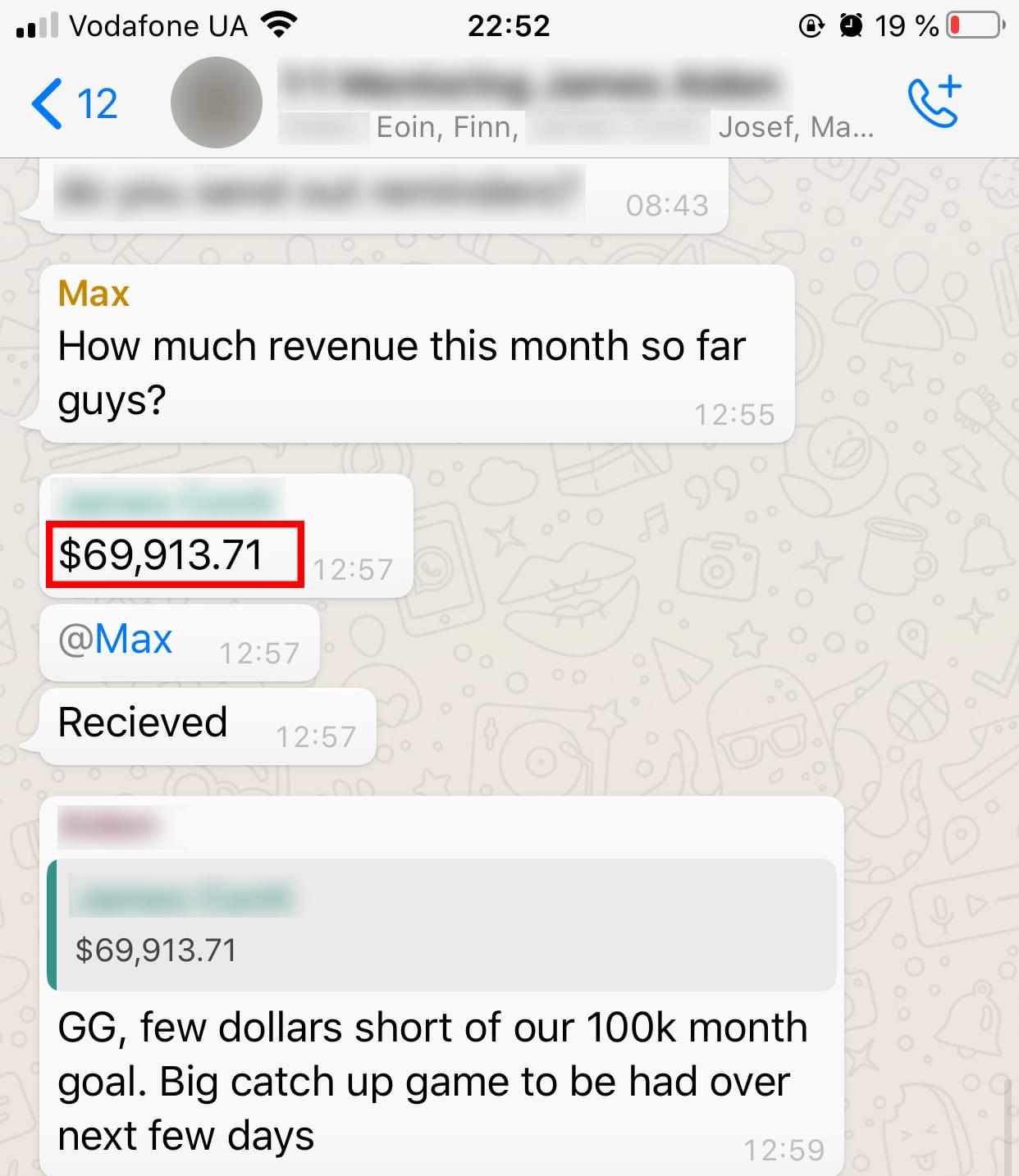Tap the 22:52 clock in status bar
The width and height of the screenshot is (1019, 1176).
point(509,25)
